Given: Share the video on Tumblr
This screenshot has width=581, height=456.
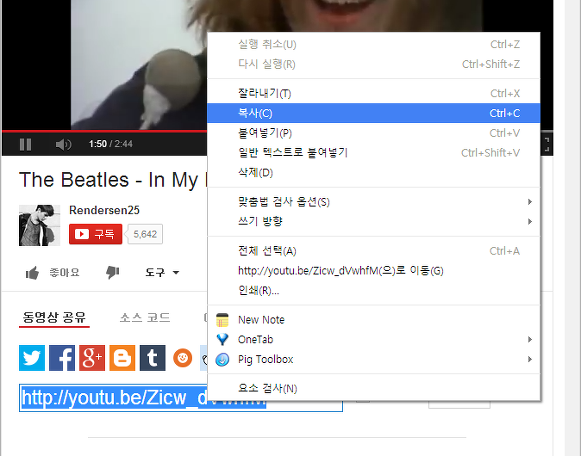Looking at the screenshot, I should click(153, 358).
